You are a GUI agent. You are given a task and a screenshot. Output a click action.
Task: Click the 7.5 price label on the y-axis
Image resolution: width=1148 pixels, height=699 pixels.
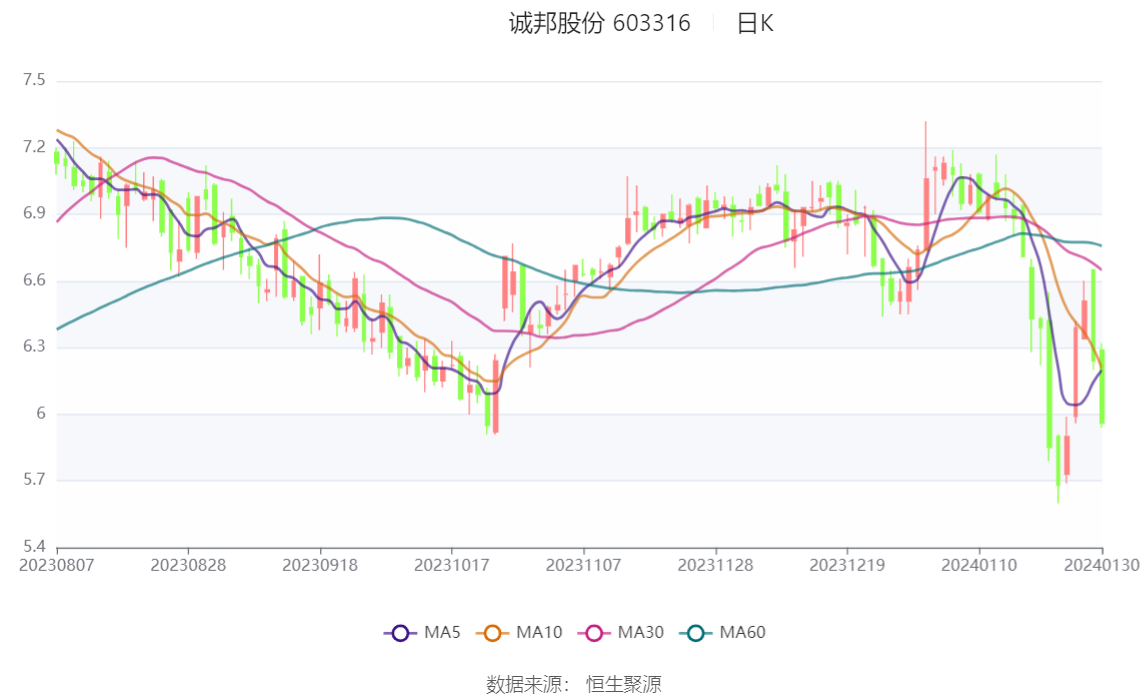tap(35, 80)
